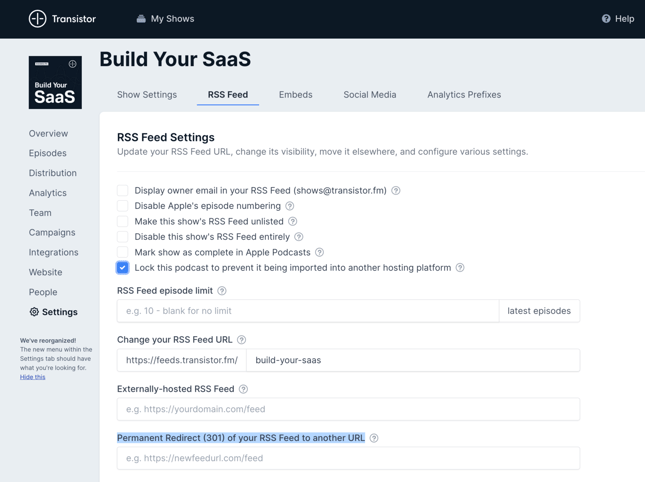This screenshot has width=645, height=482.
Task: Go to Overview in sidebar
Action: point(49,134)
